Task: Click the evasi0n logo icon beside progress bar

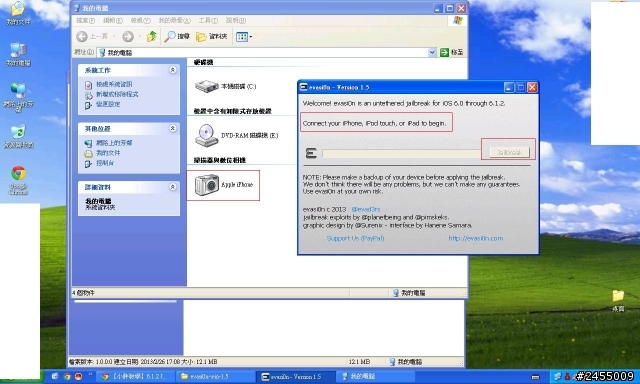Action: (x=311, y=153)
